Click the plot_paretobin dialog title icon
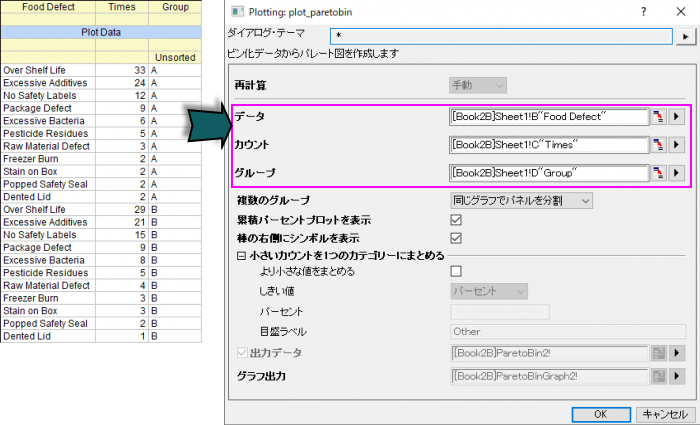This screenshot has width=700, height=425. tap(238, 12)
